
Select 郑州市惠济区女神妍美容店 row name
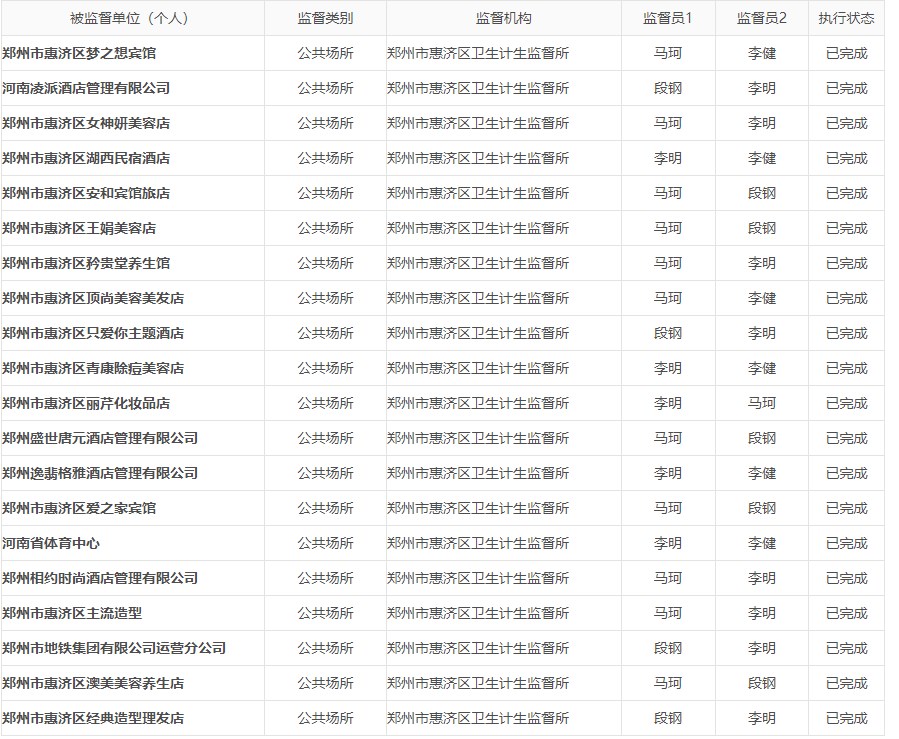(86, 123)
